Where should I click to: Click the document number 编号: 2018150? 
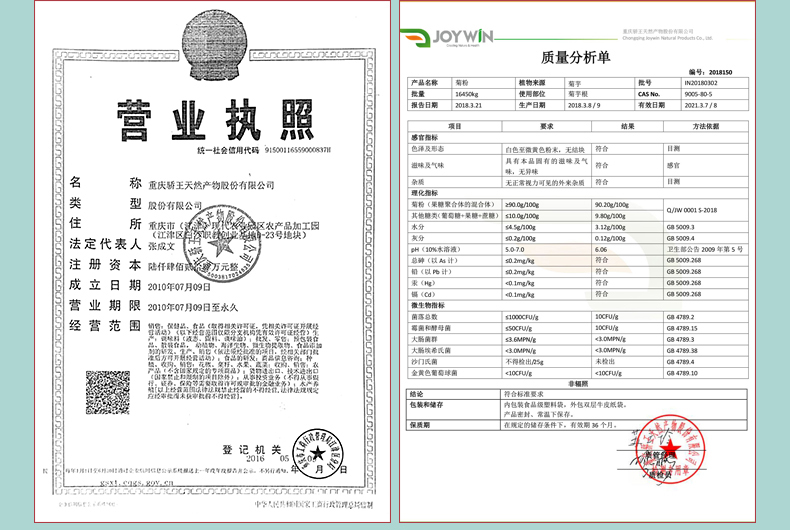[x=710, y=72]
